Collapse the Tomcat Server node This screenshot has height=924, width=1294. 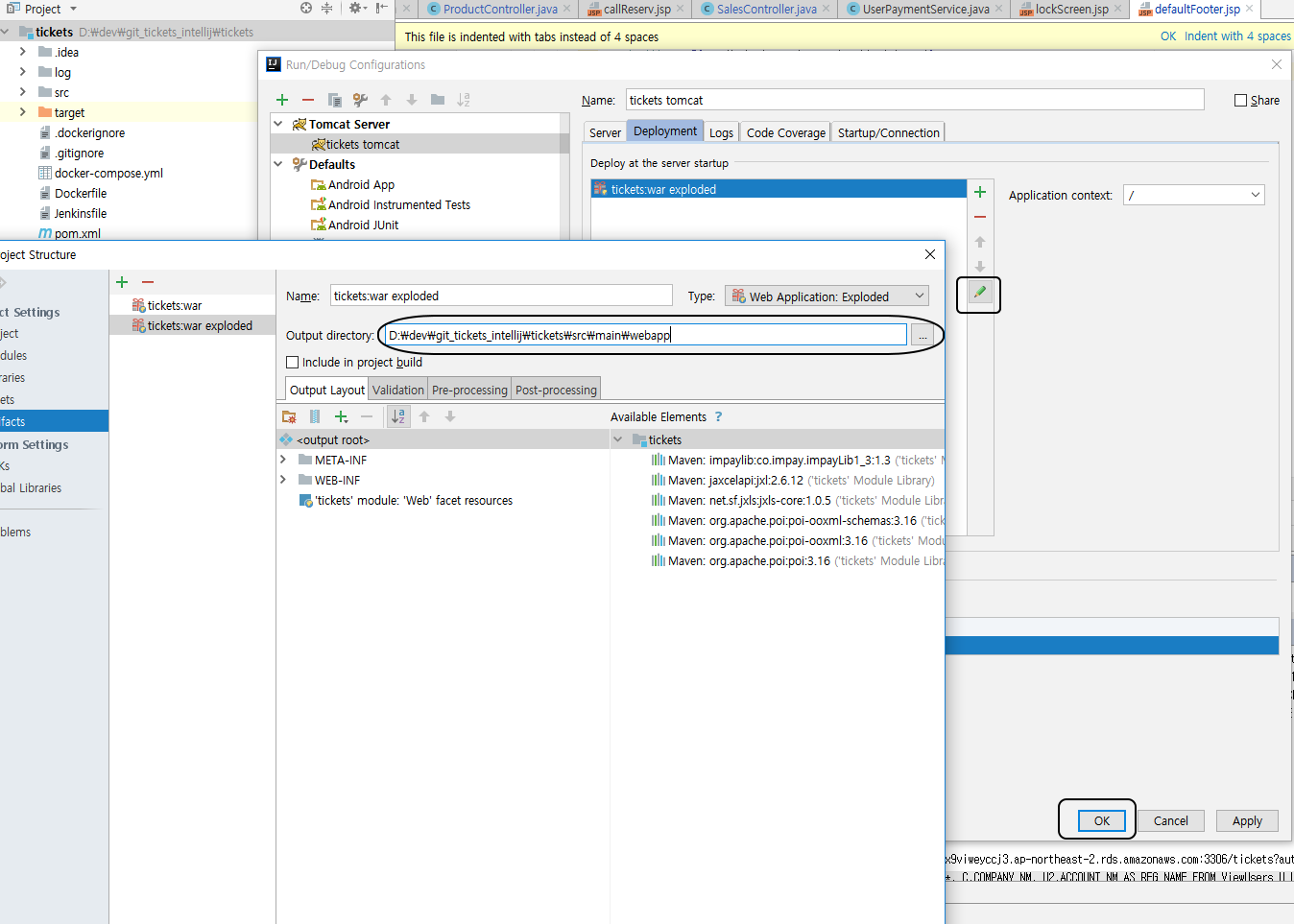278,124
